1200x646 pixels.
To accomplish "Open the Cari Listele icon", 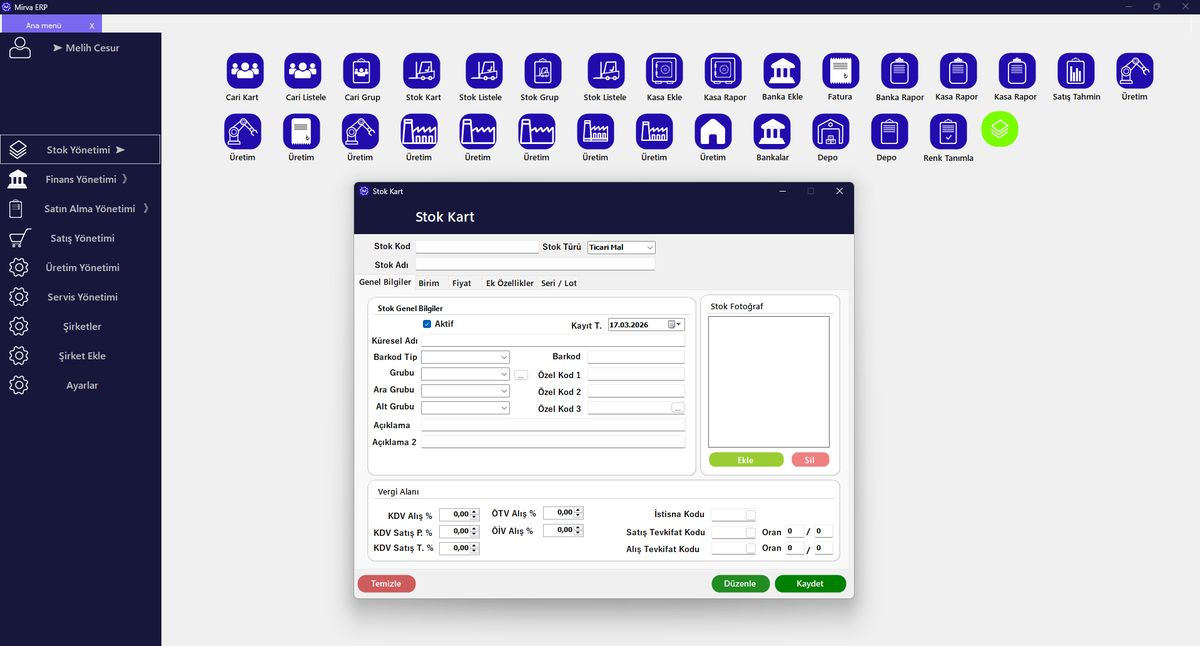I will point(303,71).
